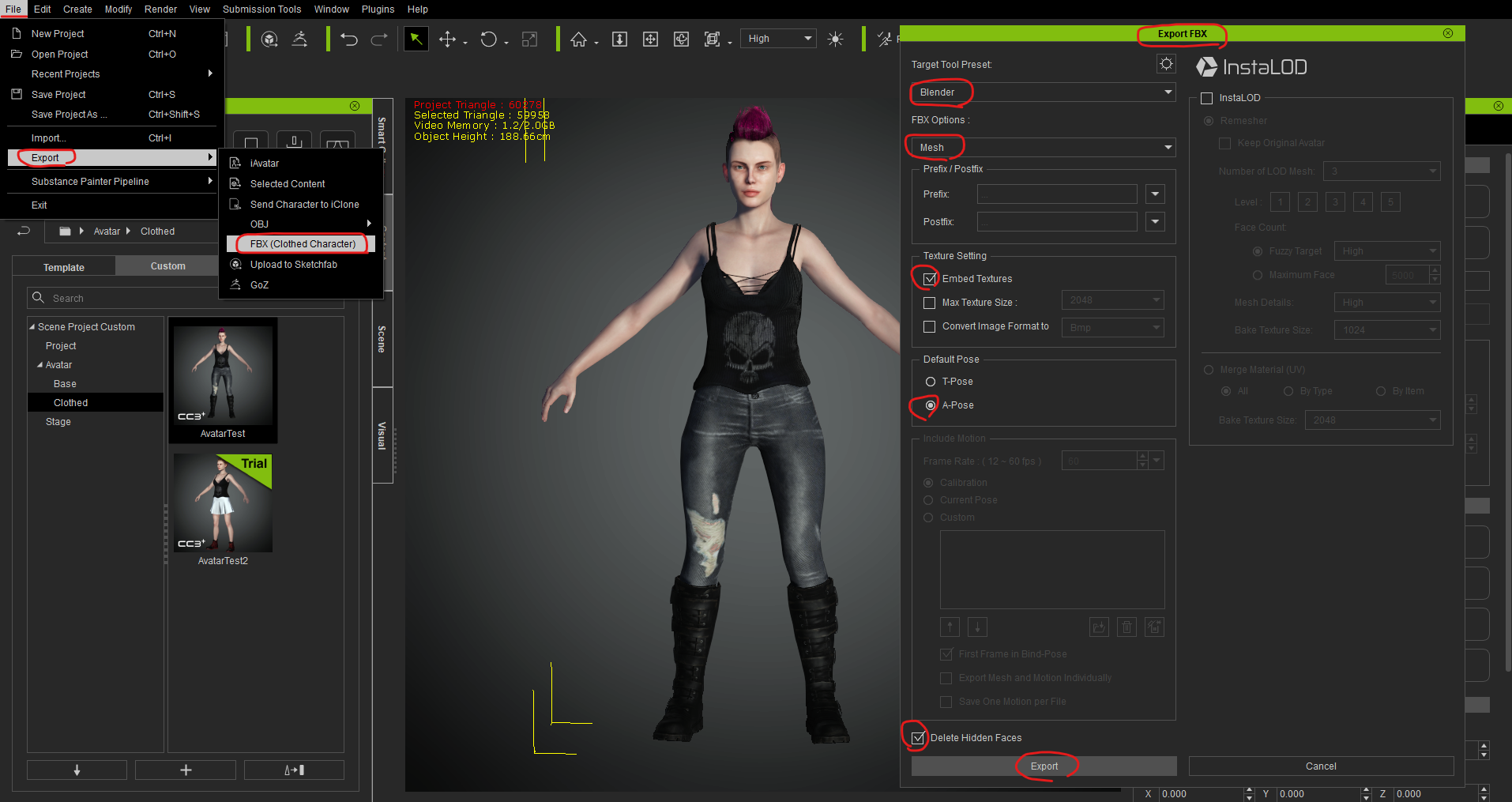Toggle Keep Original Avatar checkbox
Viewport: 1512px width, 802px height.
tap(1225, 143)
